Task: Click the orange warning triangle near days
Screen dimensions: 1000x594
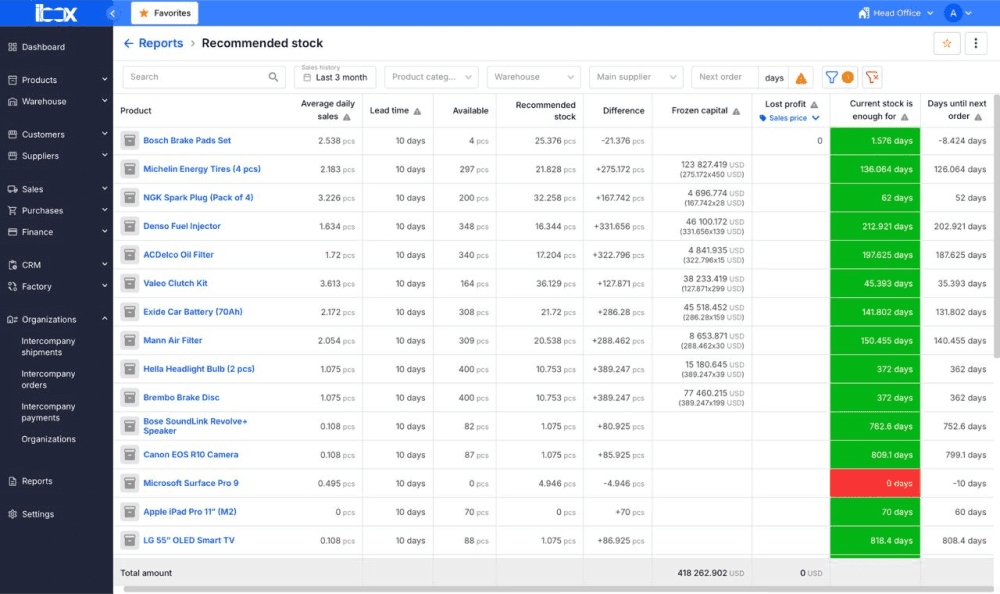Action: (801, 78)
